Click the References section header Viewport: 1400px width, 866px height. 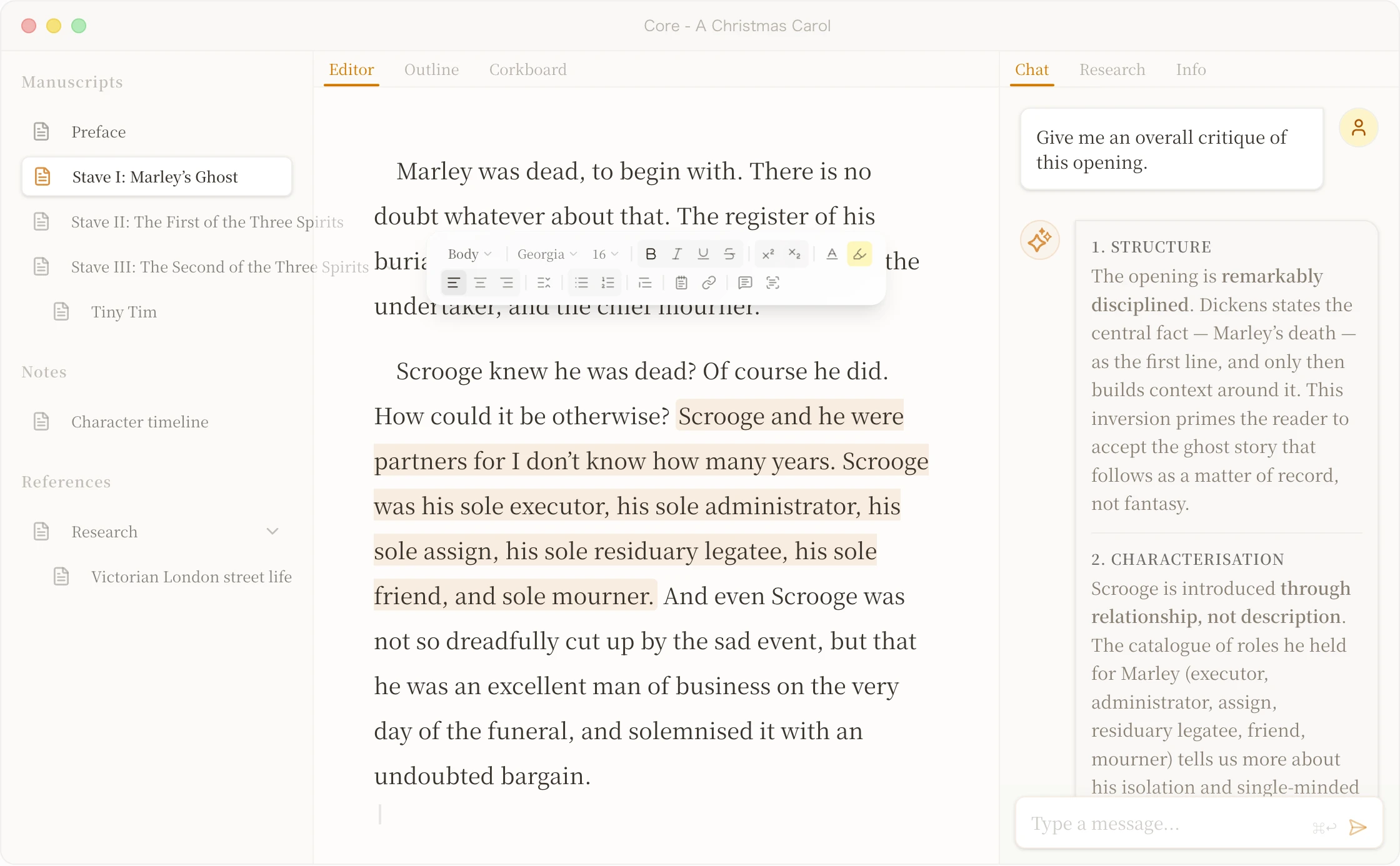pos(66,482)
